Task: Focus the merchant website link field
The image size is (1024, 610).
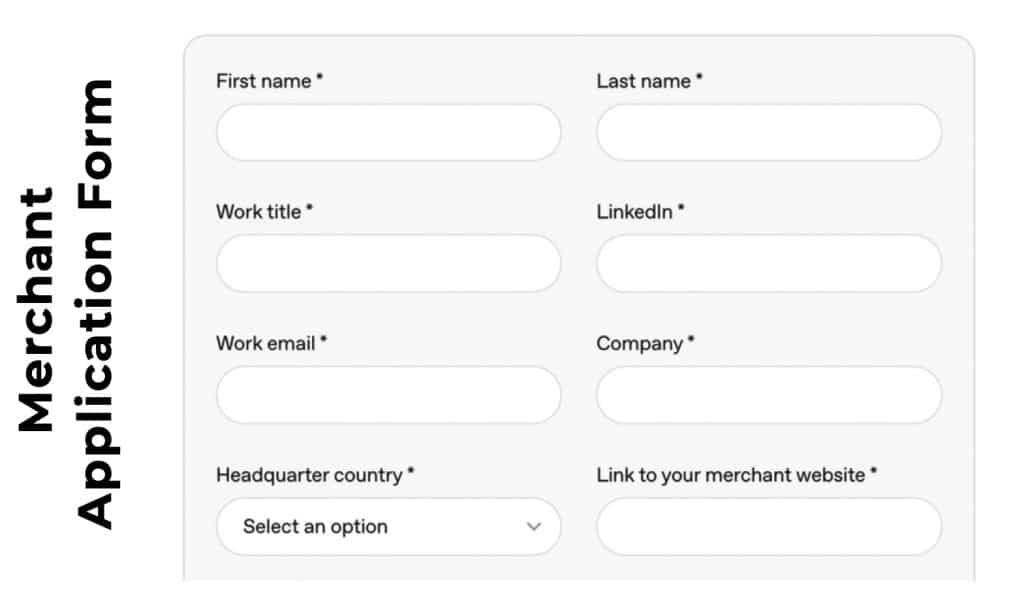Action: [x=768, y=527]
